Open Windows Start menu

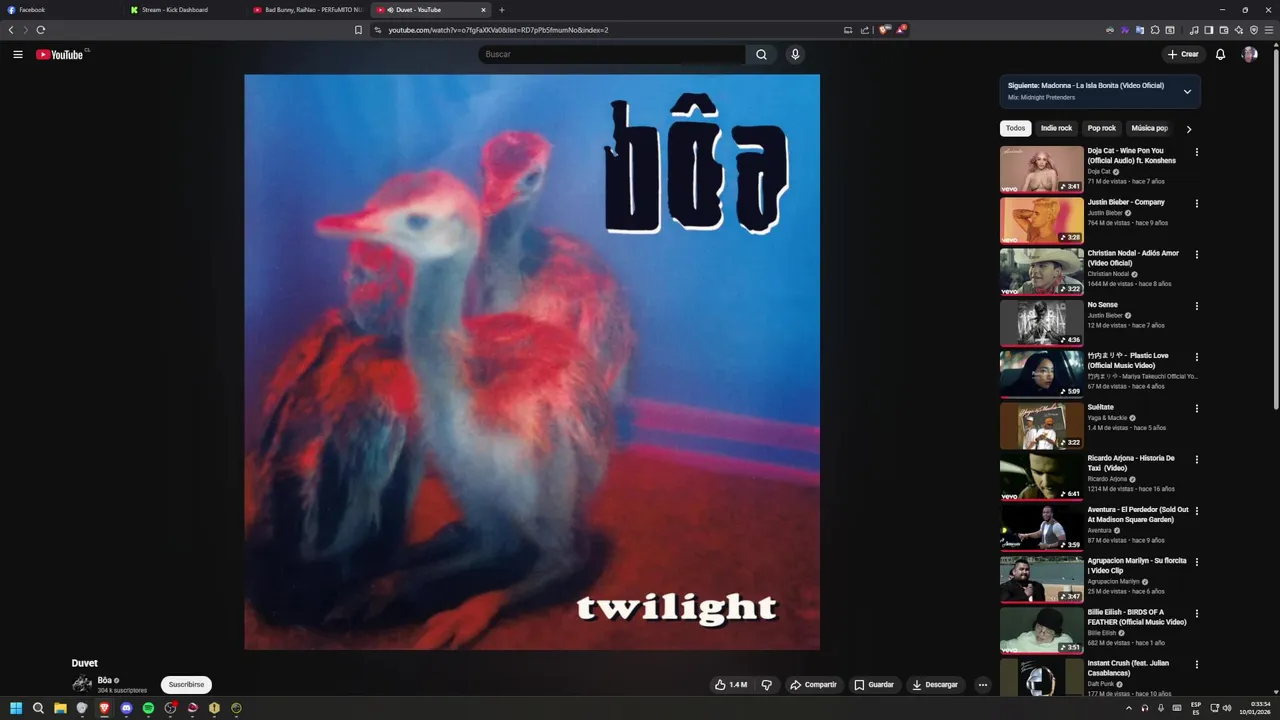pyautogui.click(x=16, y=708)
